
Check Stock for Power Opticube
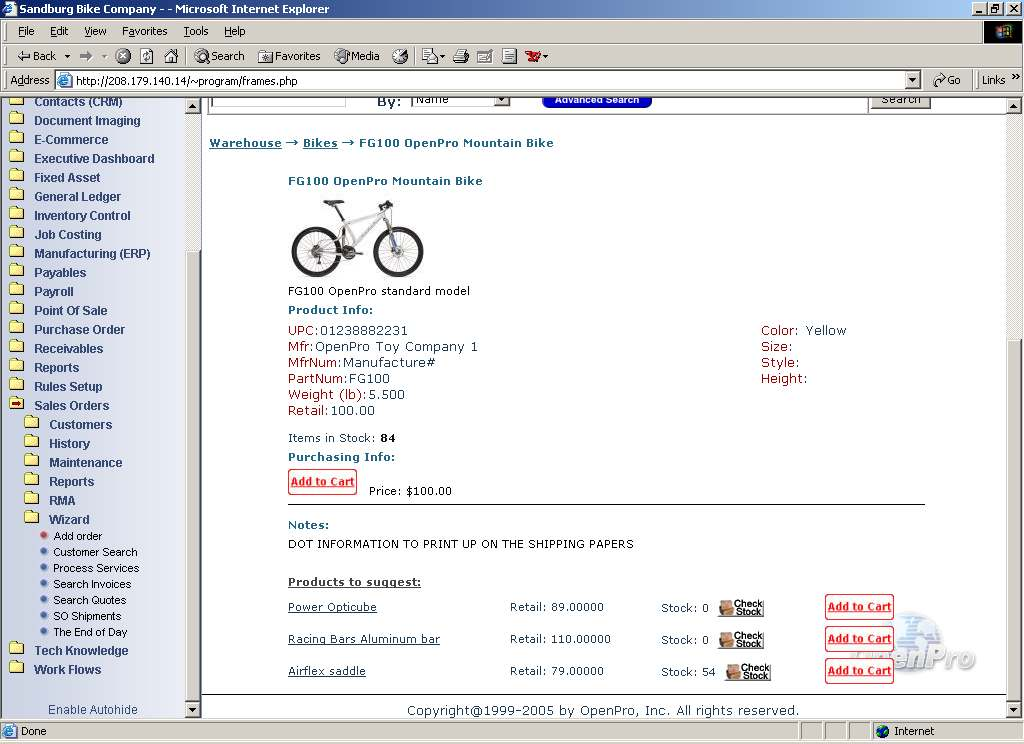pos(741,607)
